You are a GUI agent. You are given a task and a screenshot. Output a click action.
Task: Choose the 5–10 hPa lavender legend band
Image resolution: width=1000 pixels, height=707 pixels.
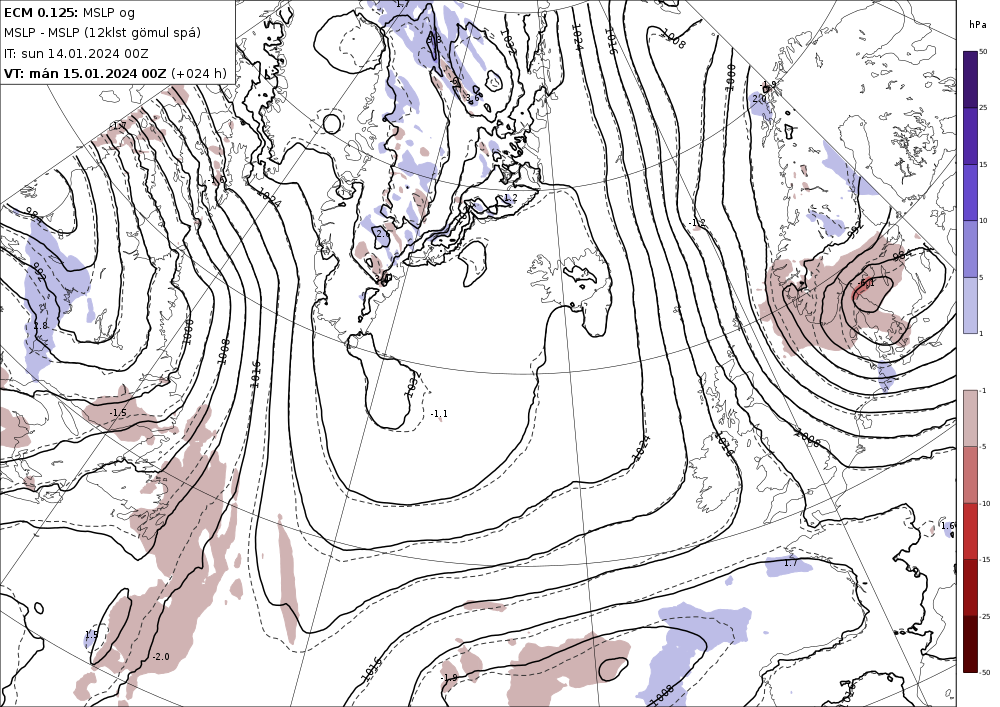point(970,249)
